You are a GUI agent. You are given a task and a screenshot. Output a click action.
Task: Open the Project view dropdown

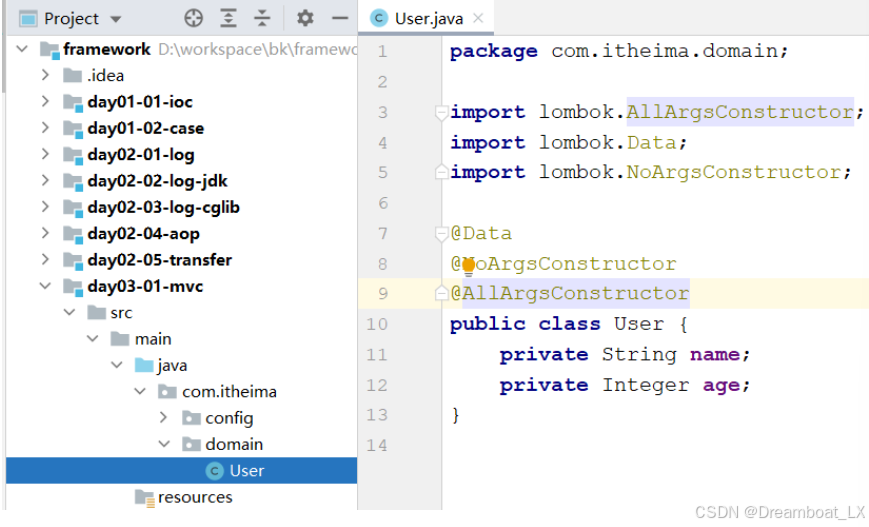click(x=115, y=19)
